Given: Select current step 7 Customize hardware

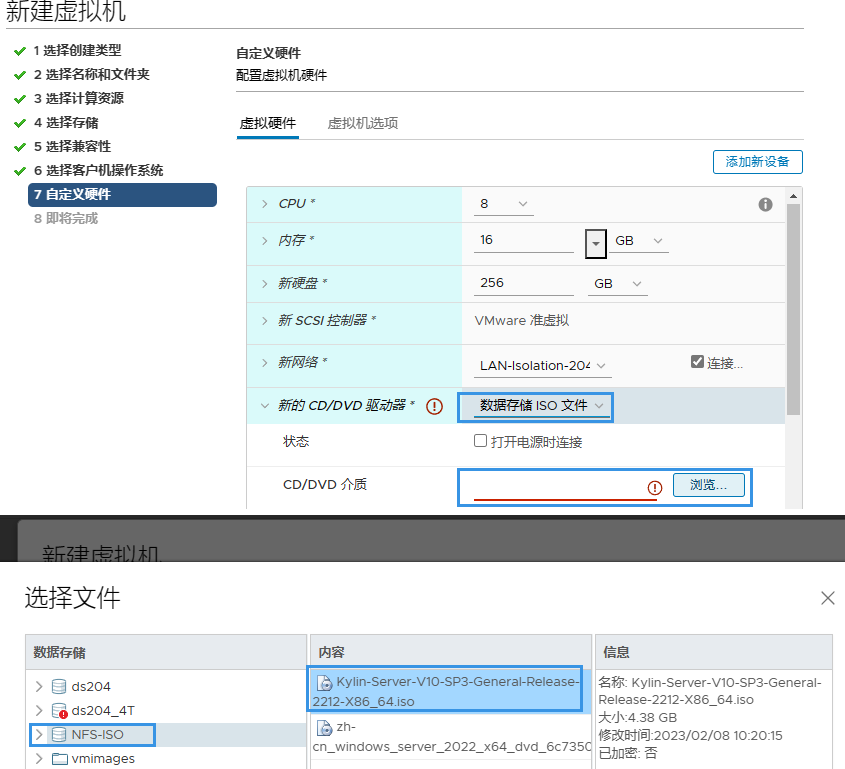Looking at the screenshot, I should (x=122, y=195).
